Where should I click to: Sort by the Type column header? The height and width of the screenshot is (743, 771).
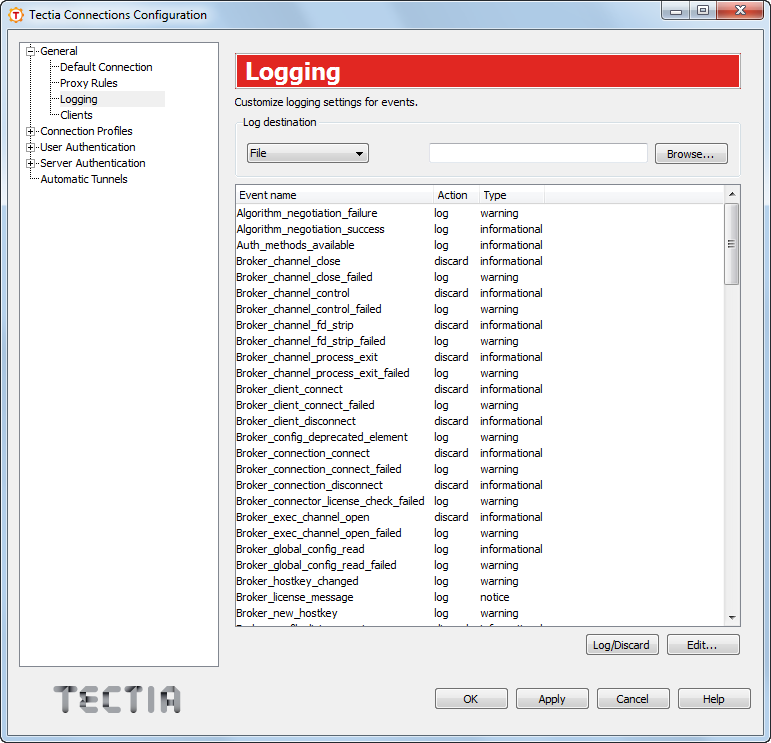coord(512,195)
